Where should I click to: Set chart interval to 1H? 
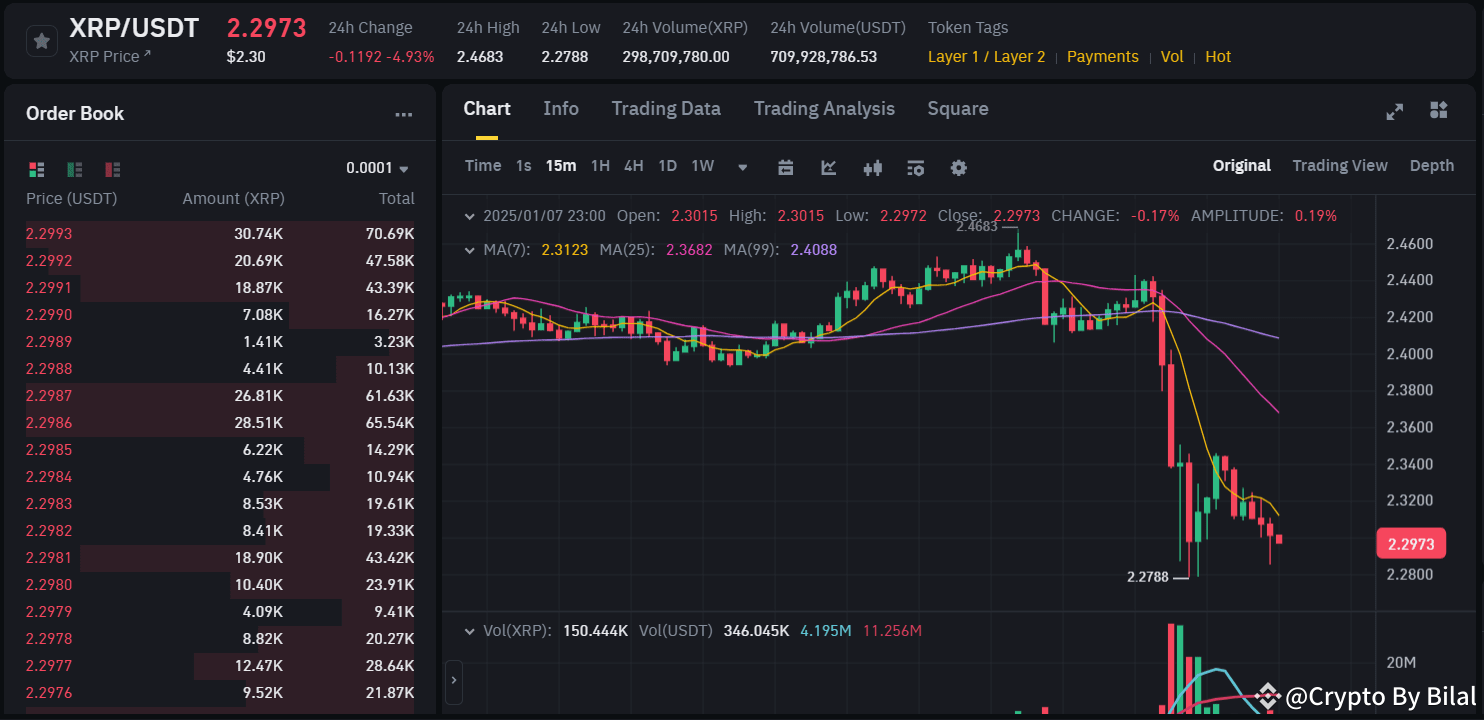coord(600,166)
